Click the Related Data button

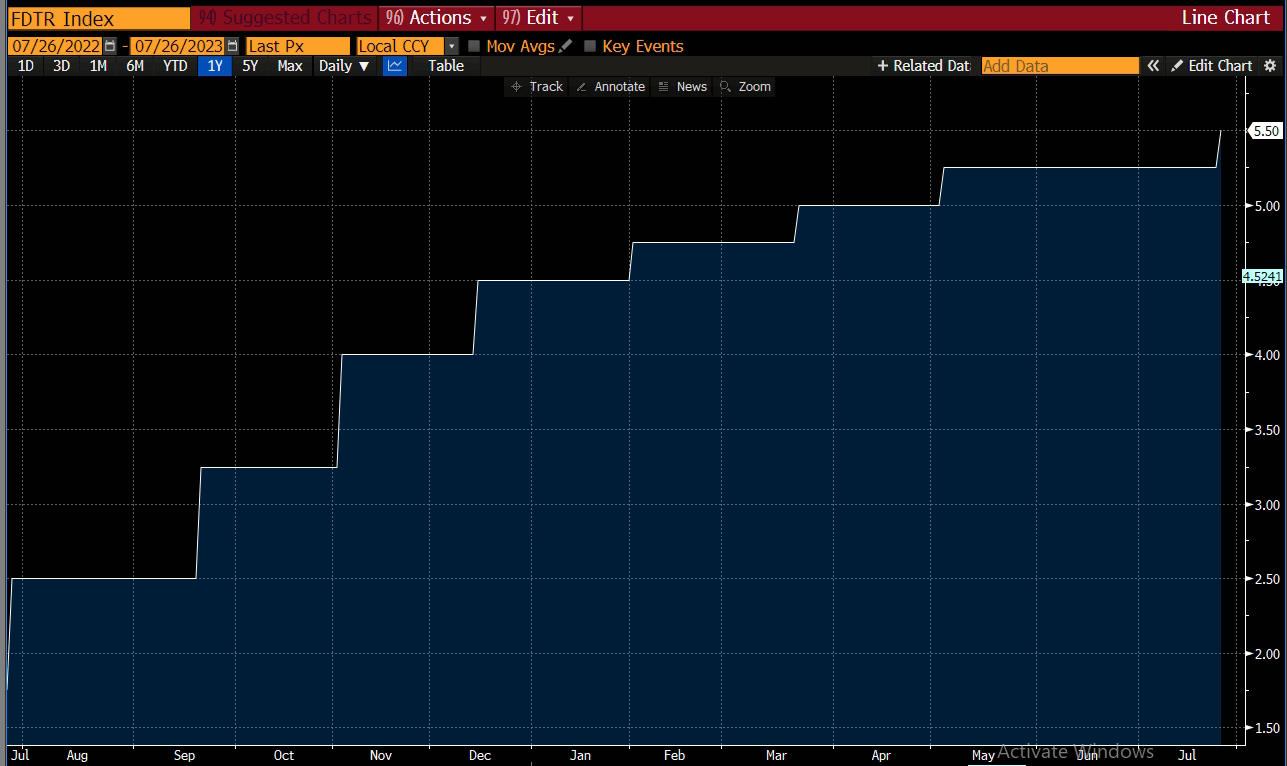click(x=922, y=65)
